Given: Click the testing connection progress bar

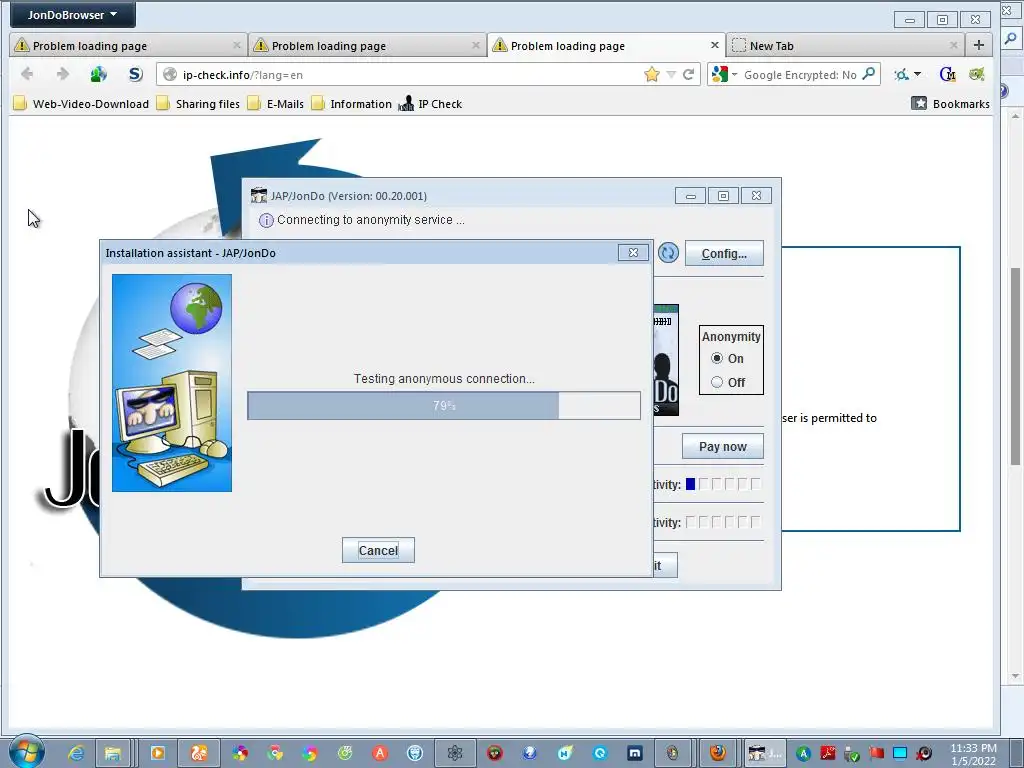Looking at the screenshot, I should [x=444, y=406].
